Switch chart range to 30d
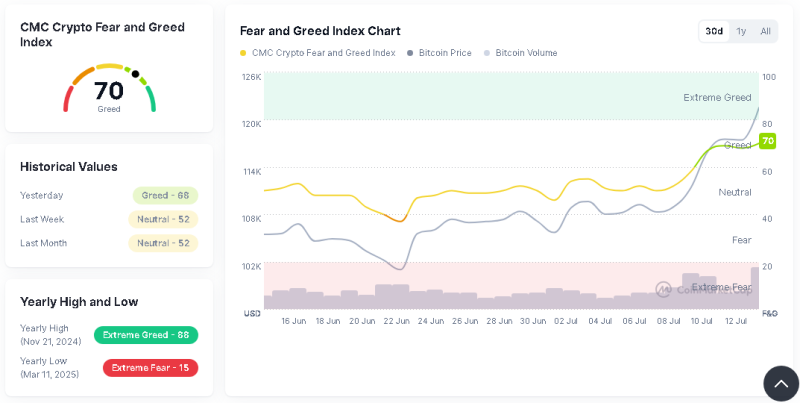 click(714, 31)
